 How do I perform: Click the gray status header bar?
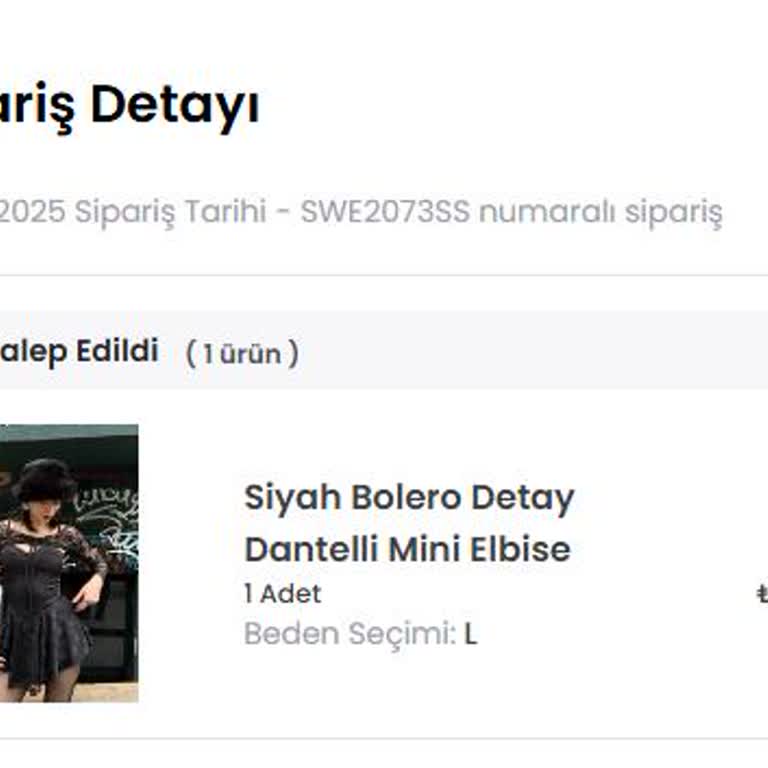[500, 351]
